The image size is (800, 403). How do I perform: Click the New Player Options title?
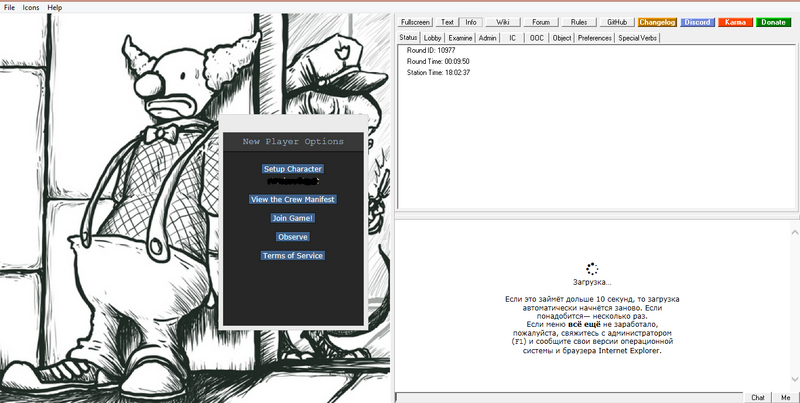pyautogui.click(x=293, y=141)
